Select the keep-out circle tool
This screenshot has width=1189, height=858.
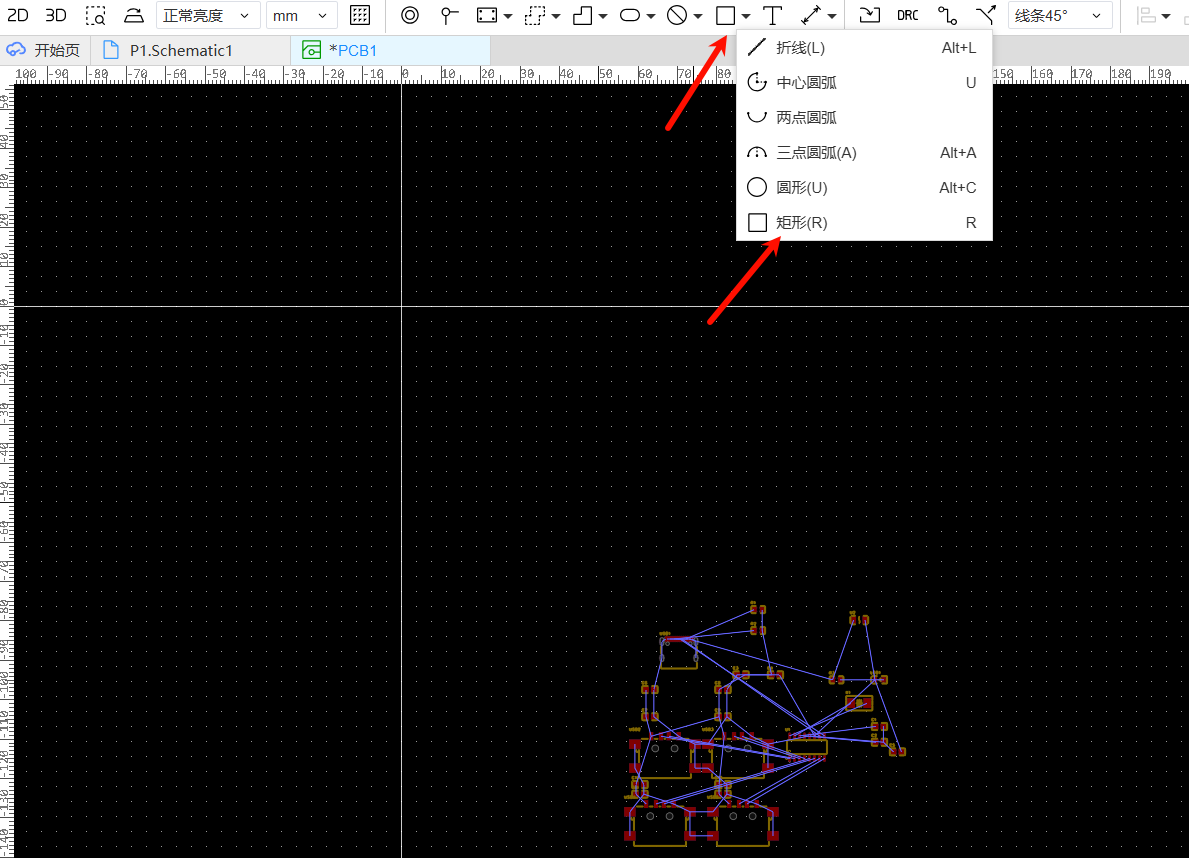click(x=677, y=15)
